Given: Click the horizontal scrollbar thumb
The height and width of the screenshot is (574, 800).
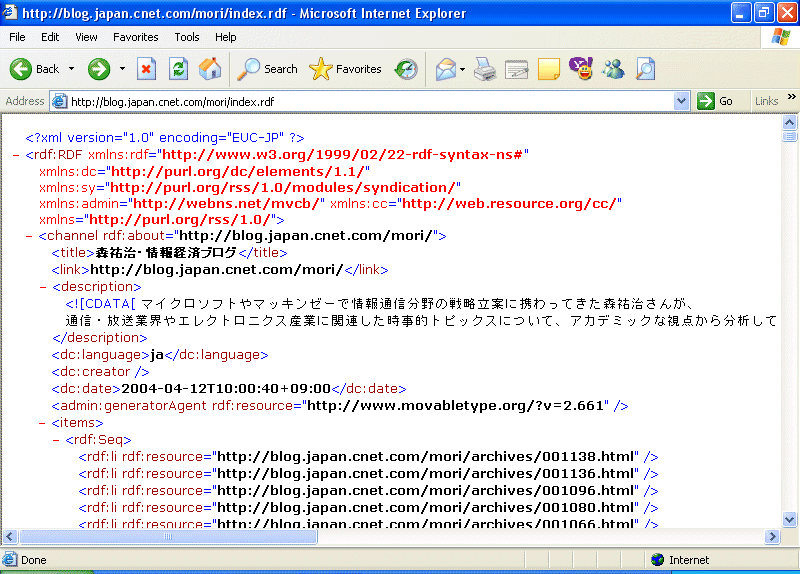Looking at the screenshot, I should coord(168,537).
